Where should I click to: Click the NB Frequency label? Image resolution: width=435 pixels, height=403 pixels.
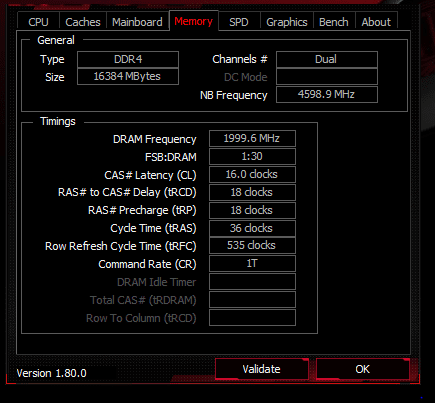(x=234, y=95)
